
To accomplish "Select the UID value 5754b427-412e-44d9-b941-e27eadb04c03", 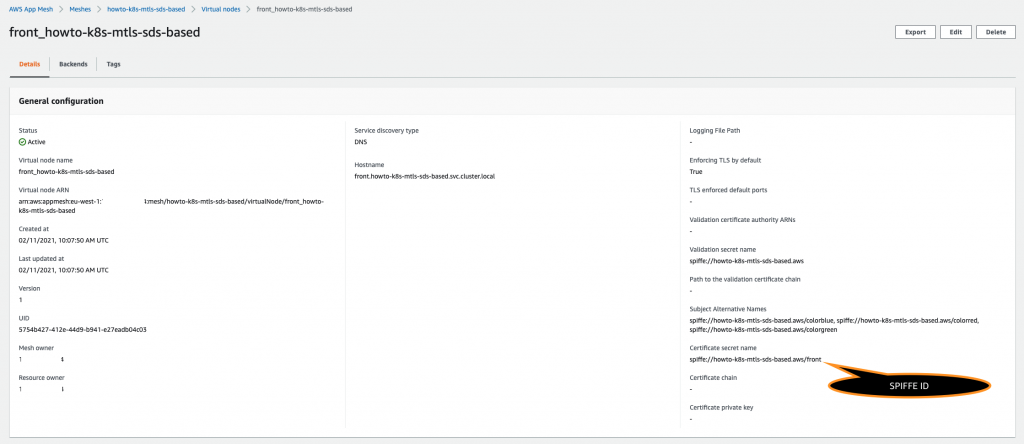I will (x=82, y=330).
